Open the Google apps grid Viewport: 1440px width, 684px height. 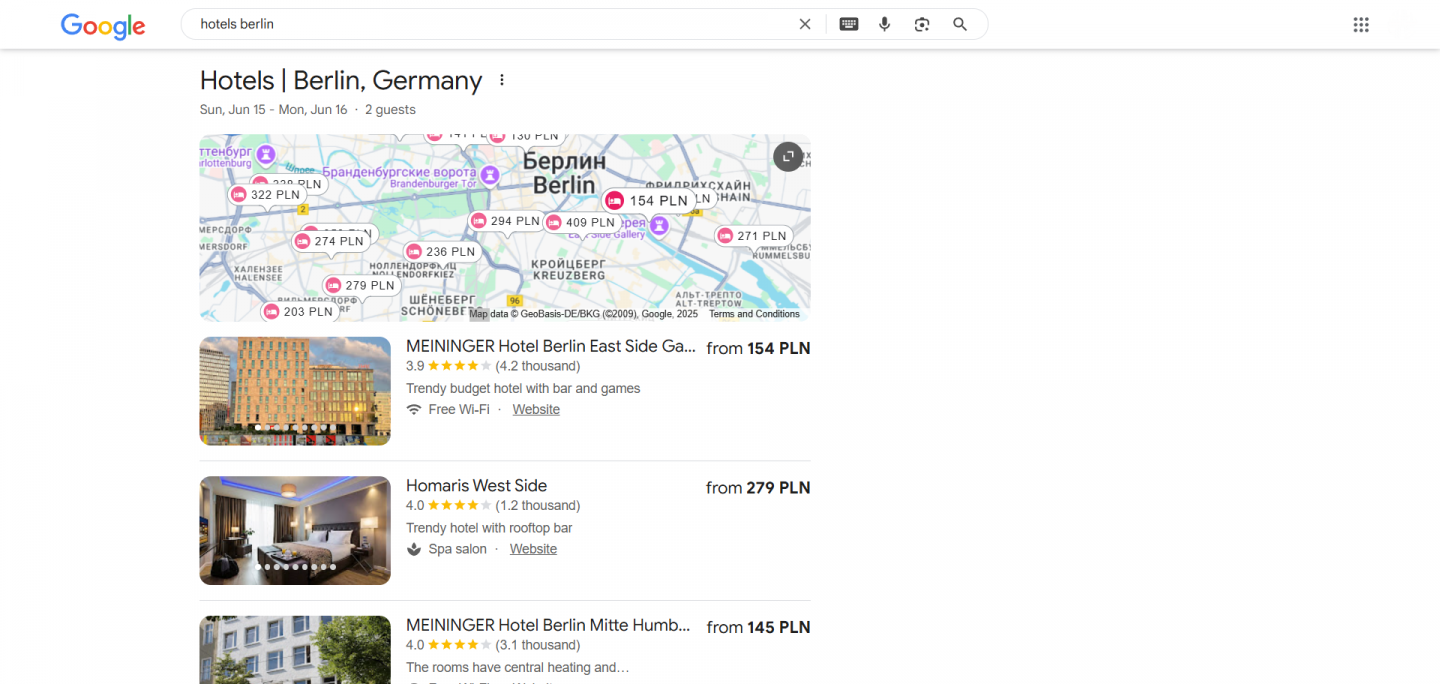click(1361, 25)
